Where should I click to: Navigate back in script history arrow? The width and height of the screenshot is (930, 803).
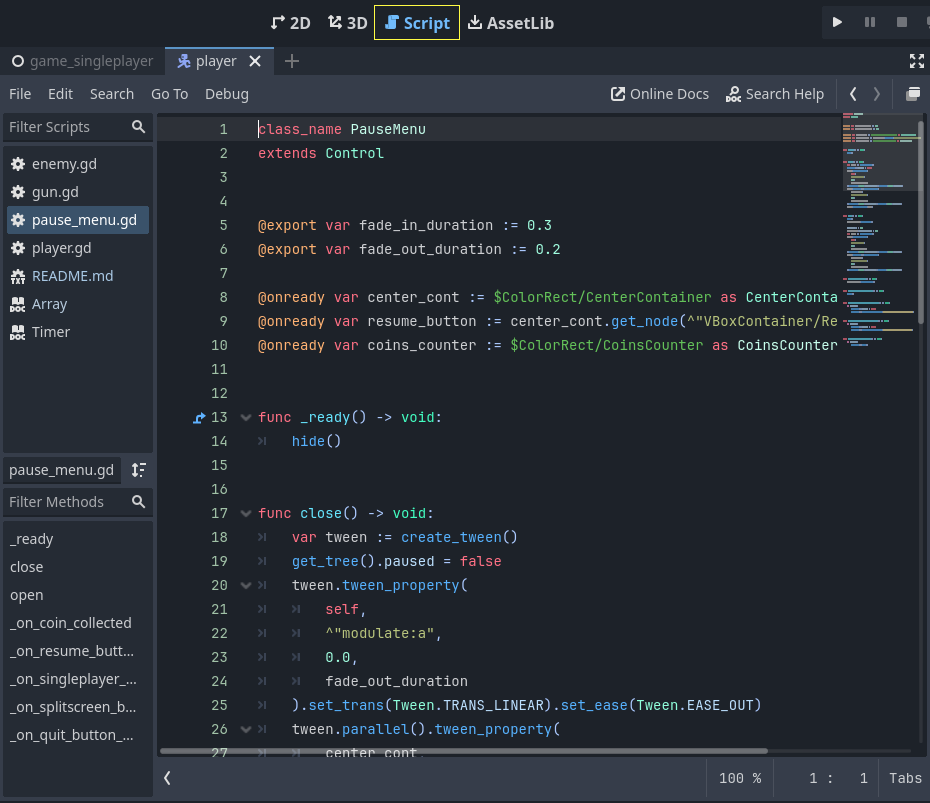[852, 93]
